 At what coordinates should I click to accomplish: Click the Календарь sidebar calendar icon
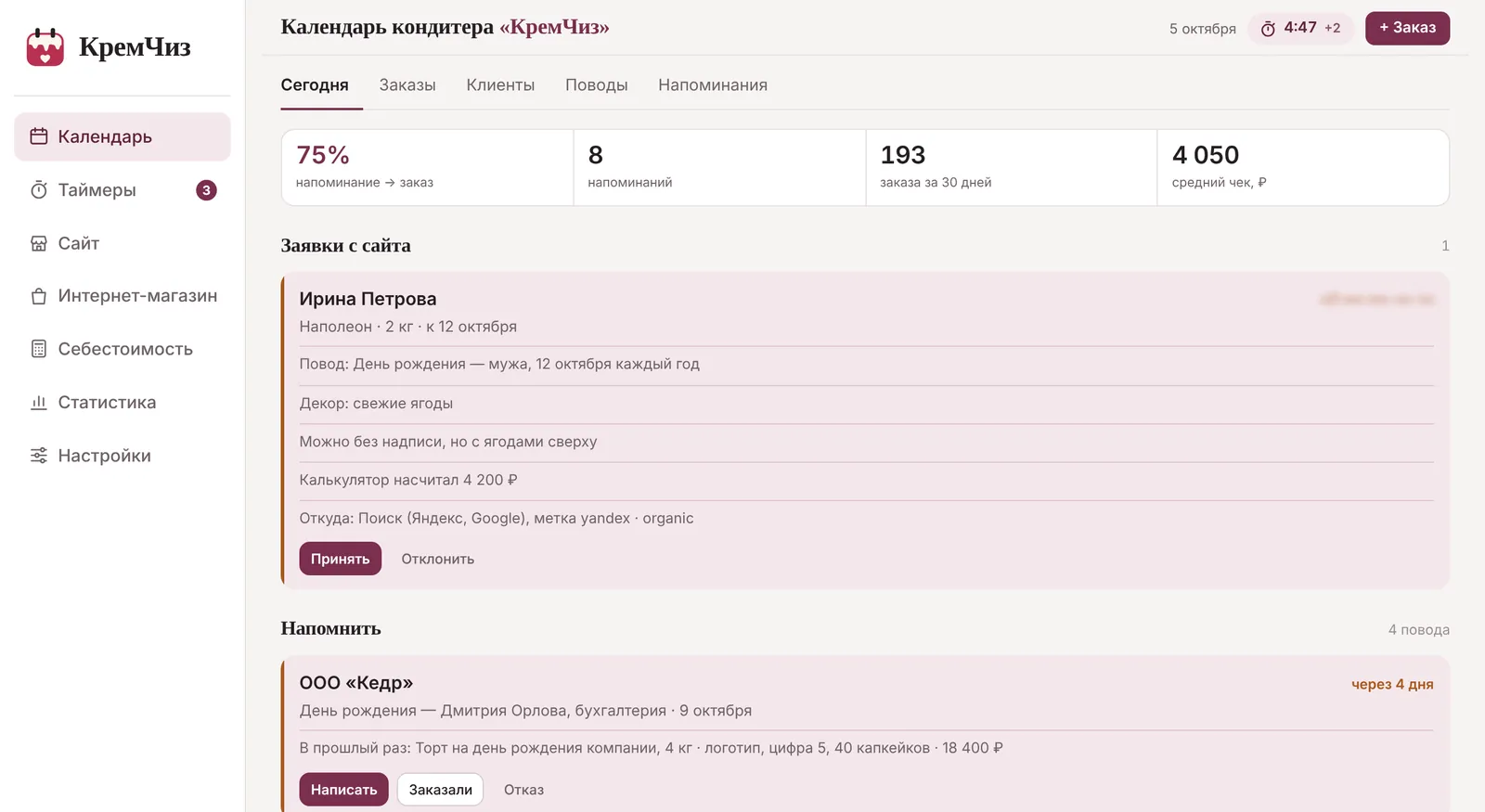[39, 136]
